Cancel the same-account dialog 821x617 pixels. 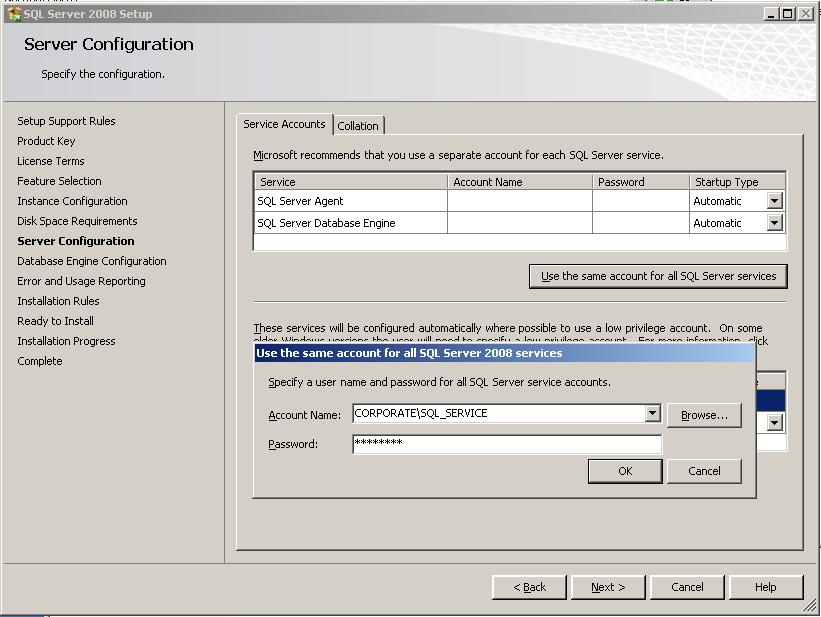[704, 471]
